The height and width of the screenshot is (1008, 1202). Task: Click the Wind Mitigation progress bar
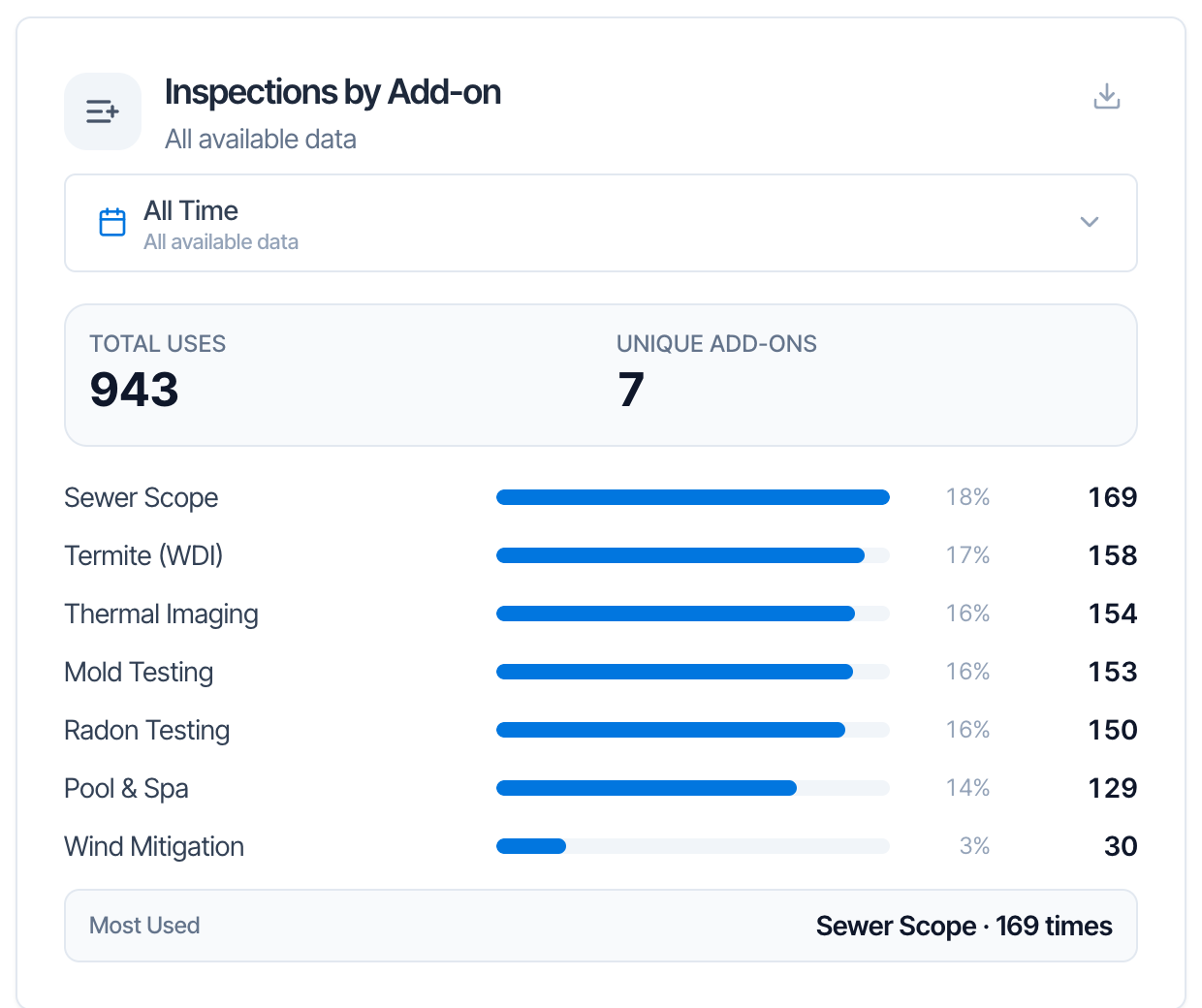pyautogui.click(x=693, y=846)
